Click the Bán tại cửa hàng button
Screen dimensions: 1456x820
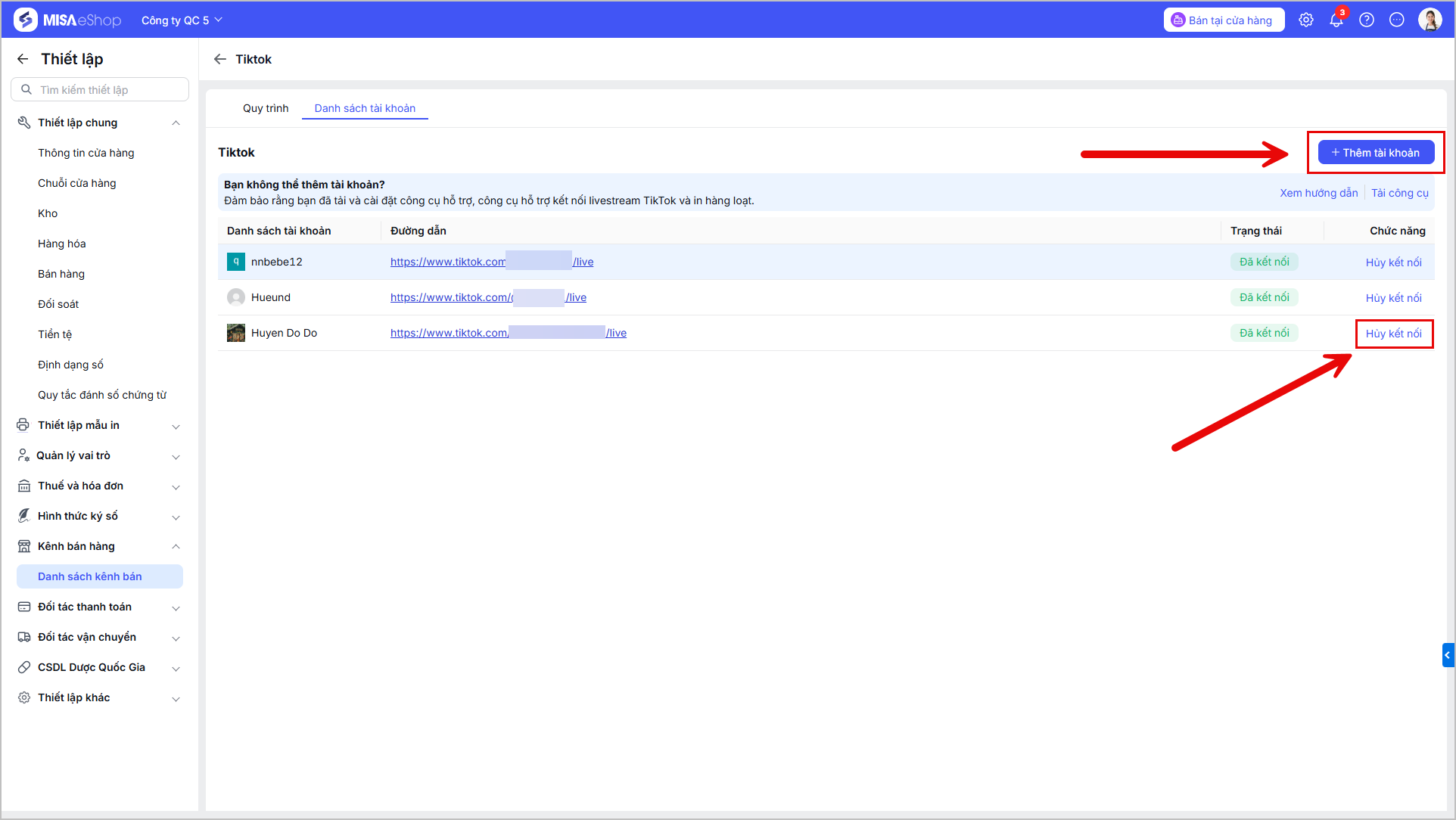(1224, 20)
